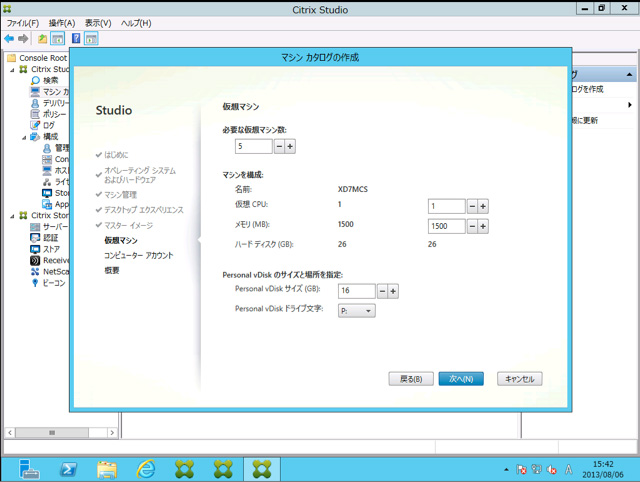
Task: Select the StoreFront node under 構成
Action: [x=56, y=193]
